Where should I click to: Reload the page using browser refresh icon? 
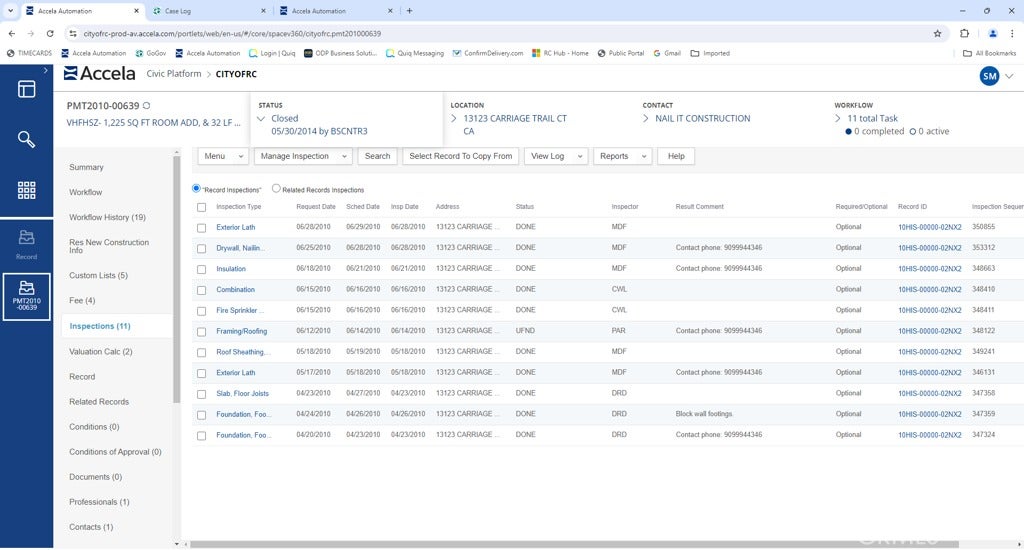click(50, 33)
